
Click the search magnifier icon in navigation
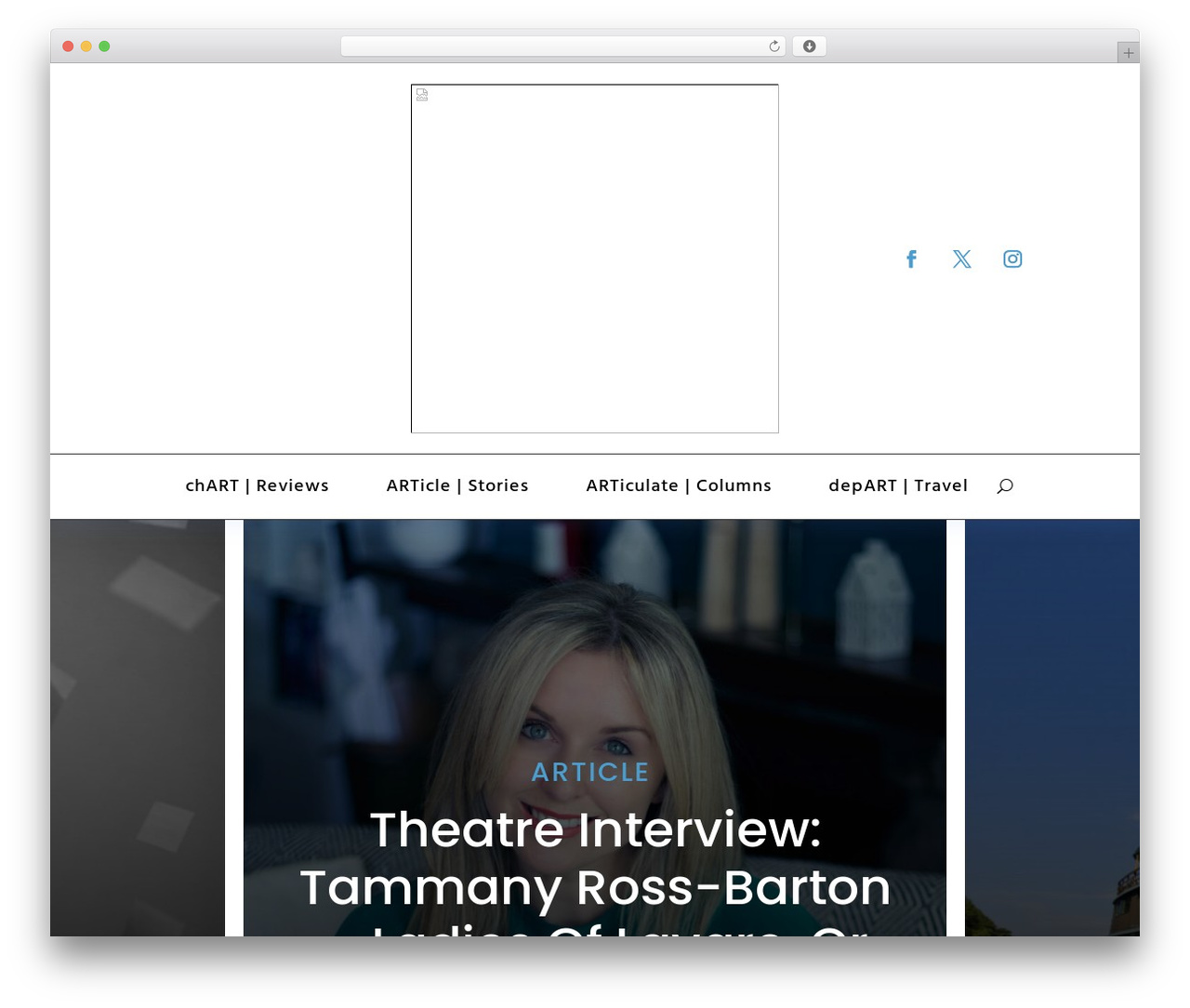click(1005, 485)
